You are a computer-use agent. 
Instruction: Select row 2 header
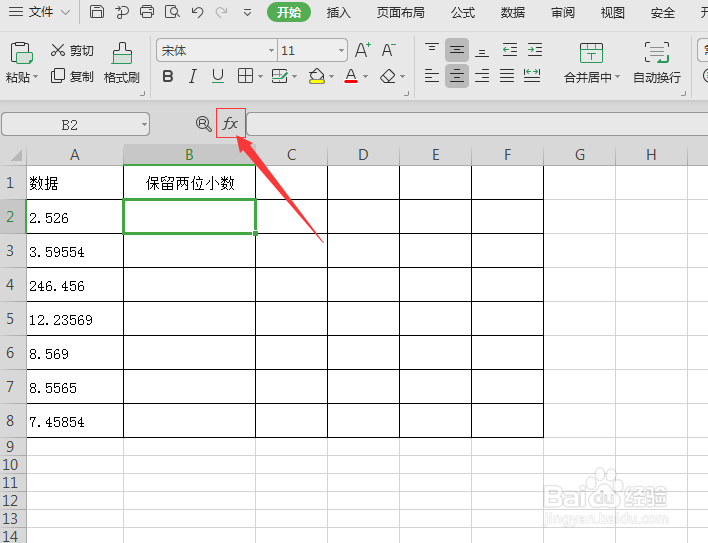click(x=13, y=217)
